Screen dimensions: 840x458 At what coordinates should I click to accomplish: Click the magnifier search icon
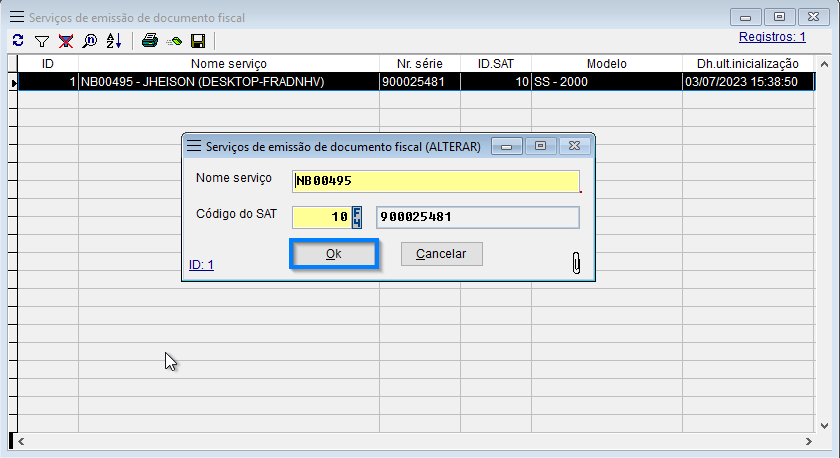[89, 41]
